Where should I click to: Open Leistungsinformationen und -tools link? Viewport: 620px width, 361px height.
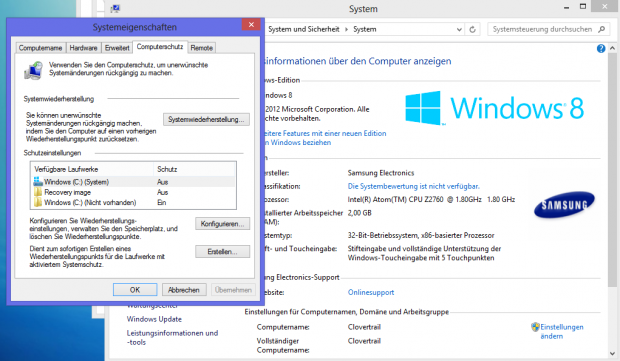(x=172, y=338)
